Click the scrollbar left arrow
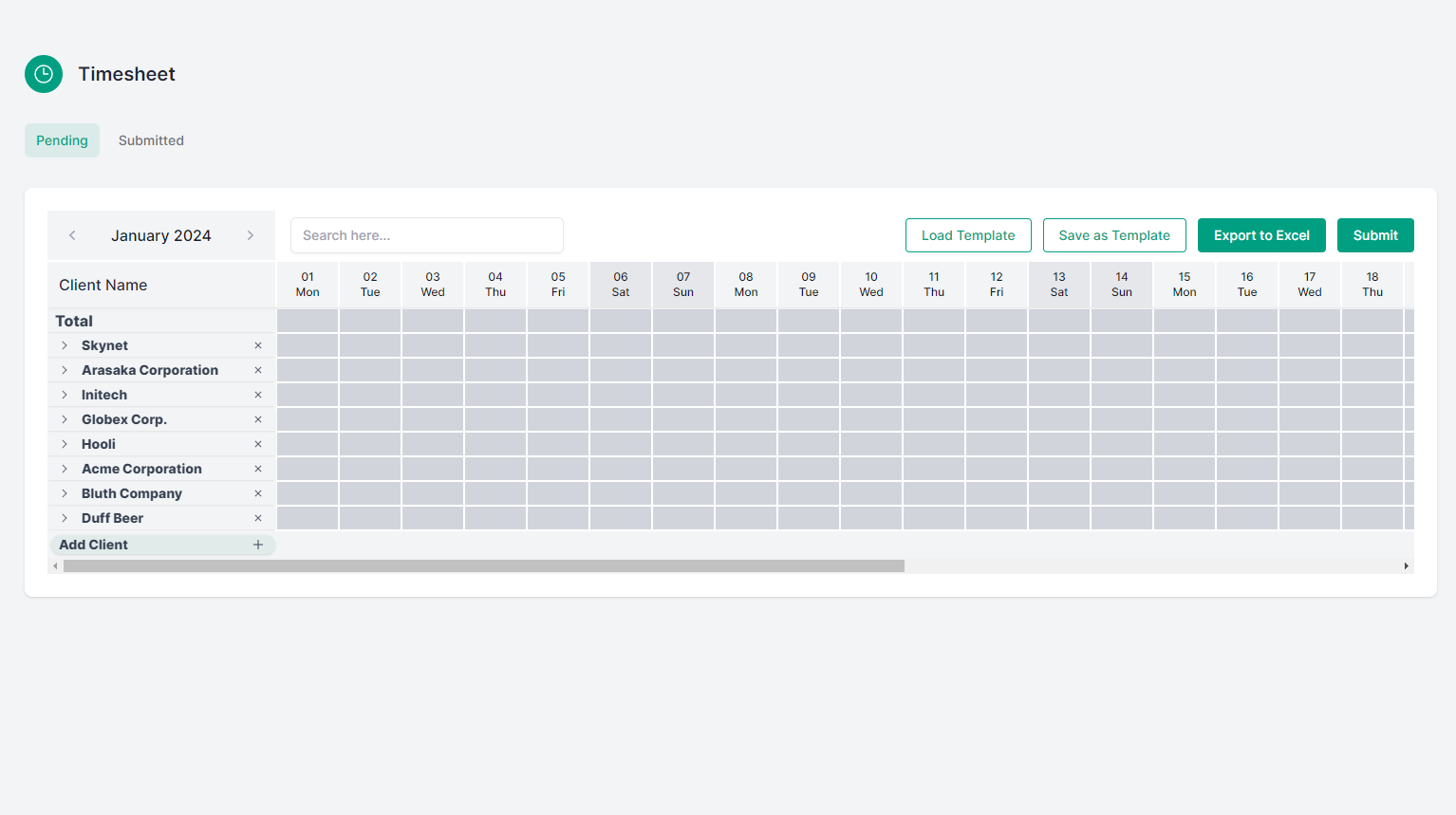The width and height of the screenshot is (1456, 815). 55,566
